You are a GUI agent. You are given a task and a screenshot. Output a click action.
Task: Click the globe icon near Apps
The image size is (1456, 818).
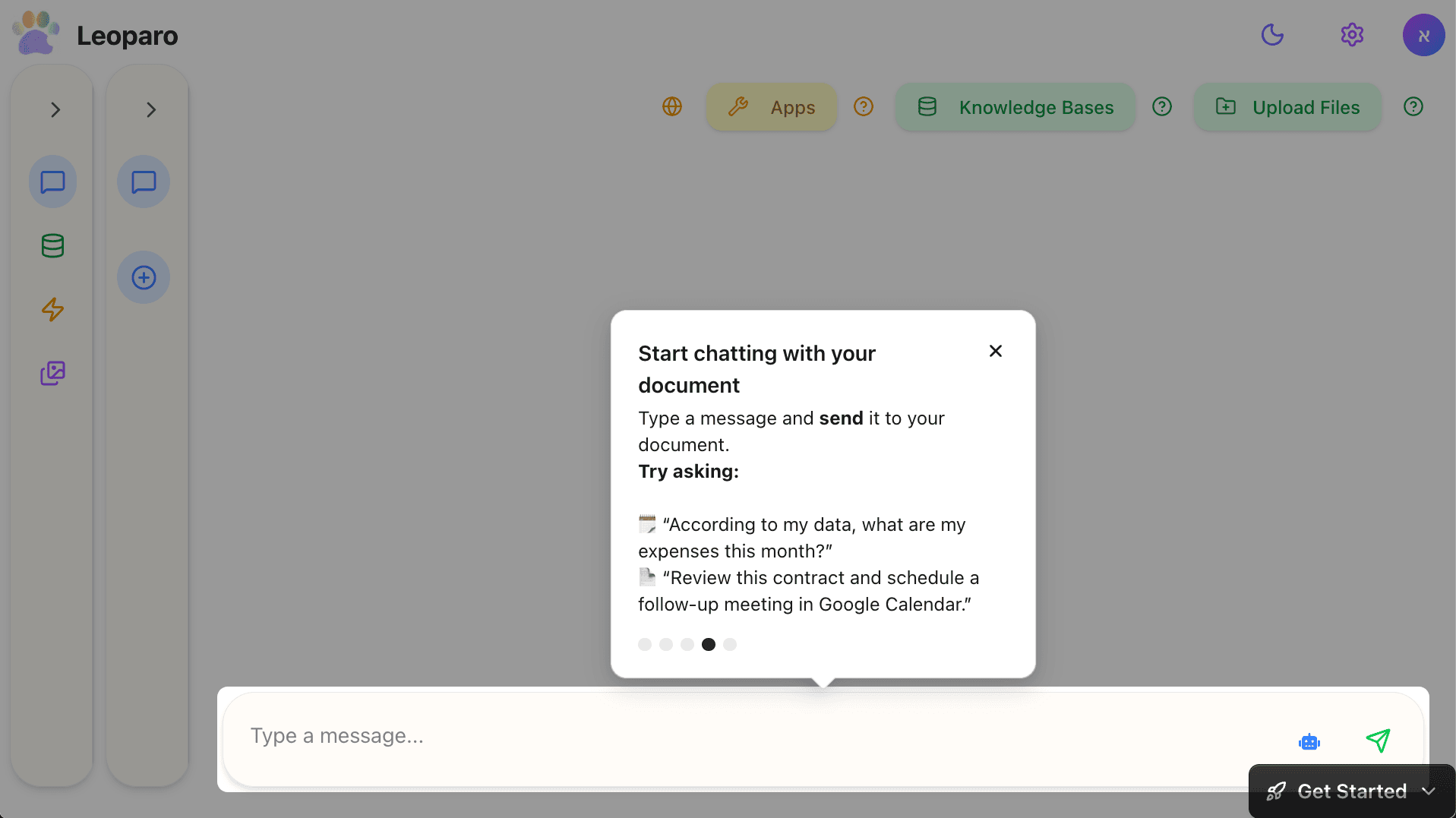[672, 107]
